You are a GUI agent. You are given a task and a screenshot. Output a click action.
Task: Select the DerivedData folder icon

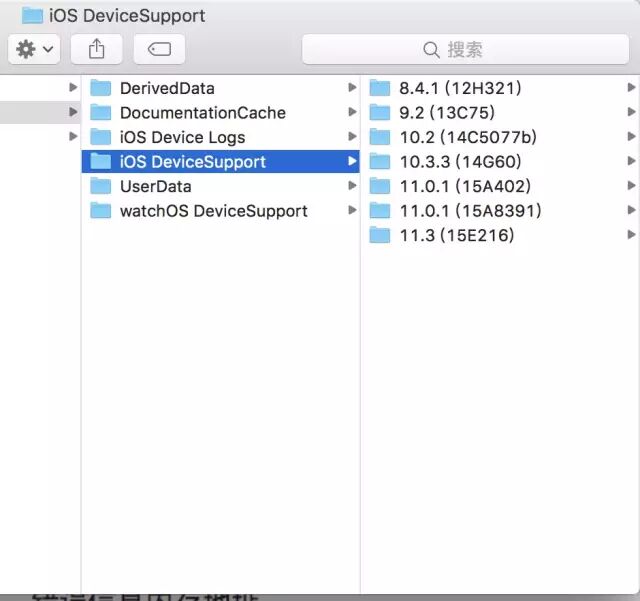(x=100, y=88)
